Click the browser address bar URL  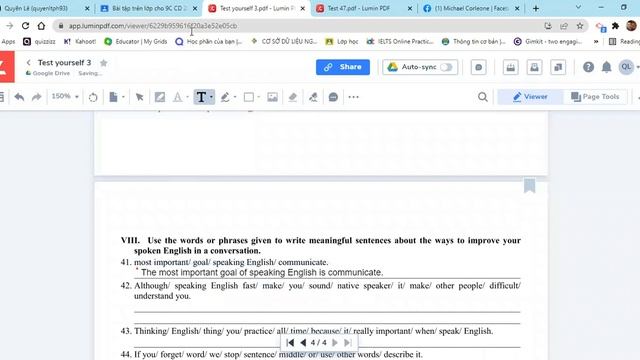(153, 26)
